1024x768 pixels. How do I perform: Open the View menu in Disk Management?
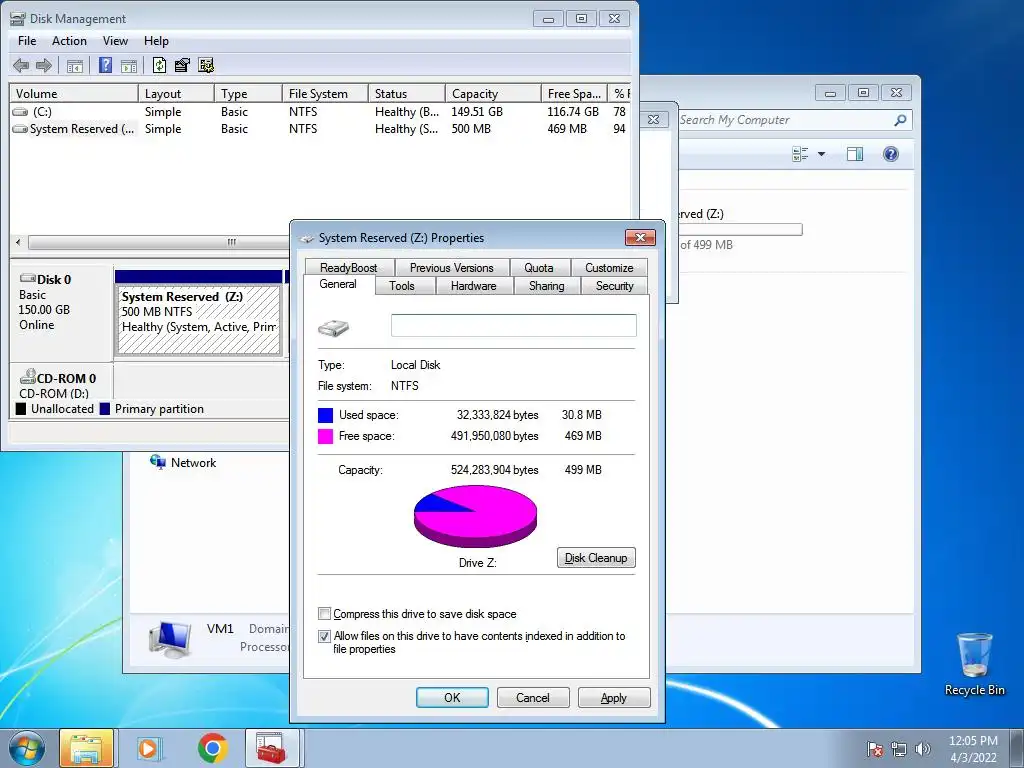click(115, 40)
